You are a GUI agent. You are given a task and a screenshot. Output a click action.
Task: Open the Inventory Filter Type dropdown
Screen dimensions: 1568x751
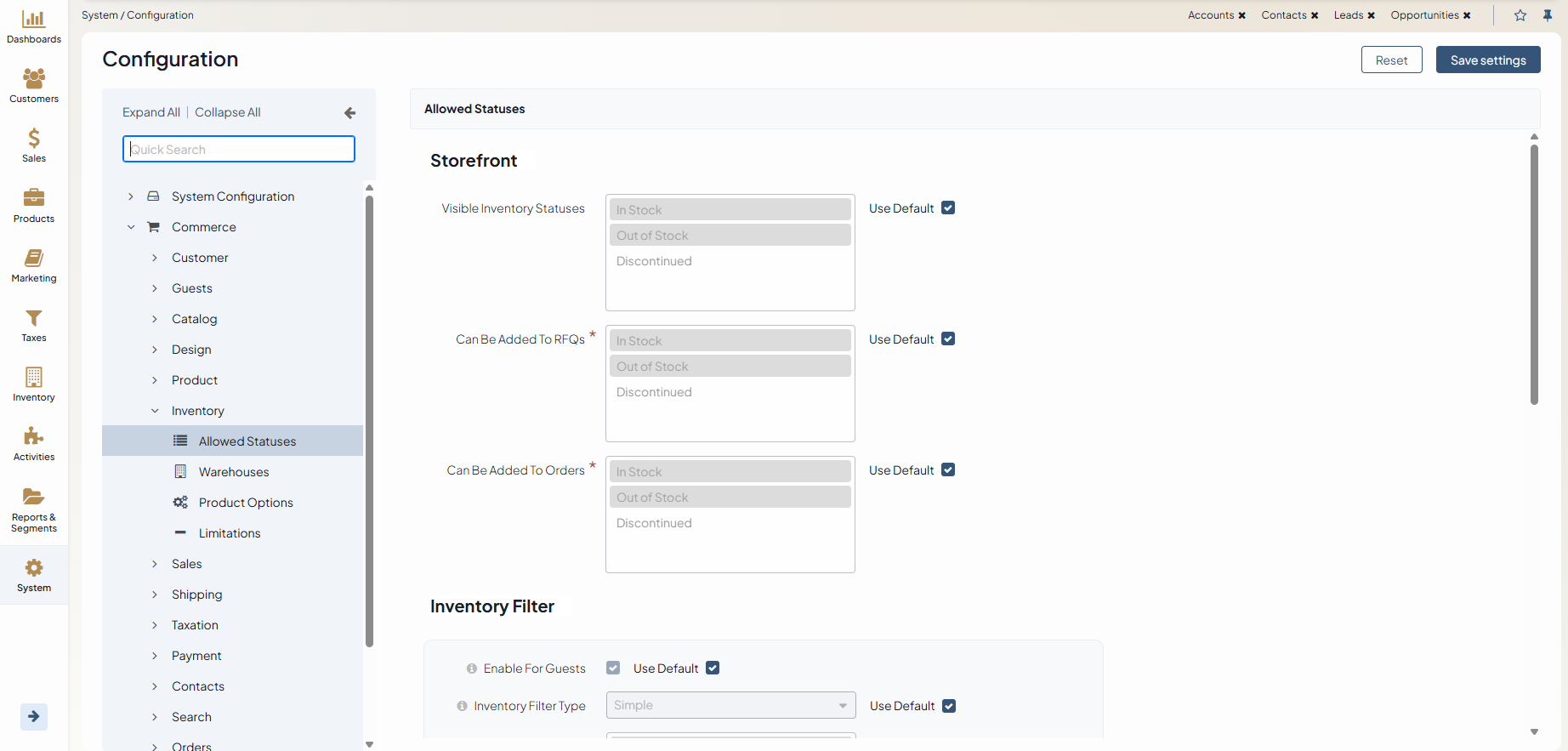pos(730,705)
